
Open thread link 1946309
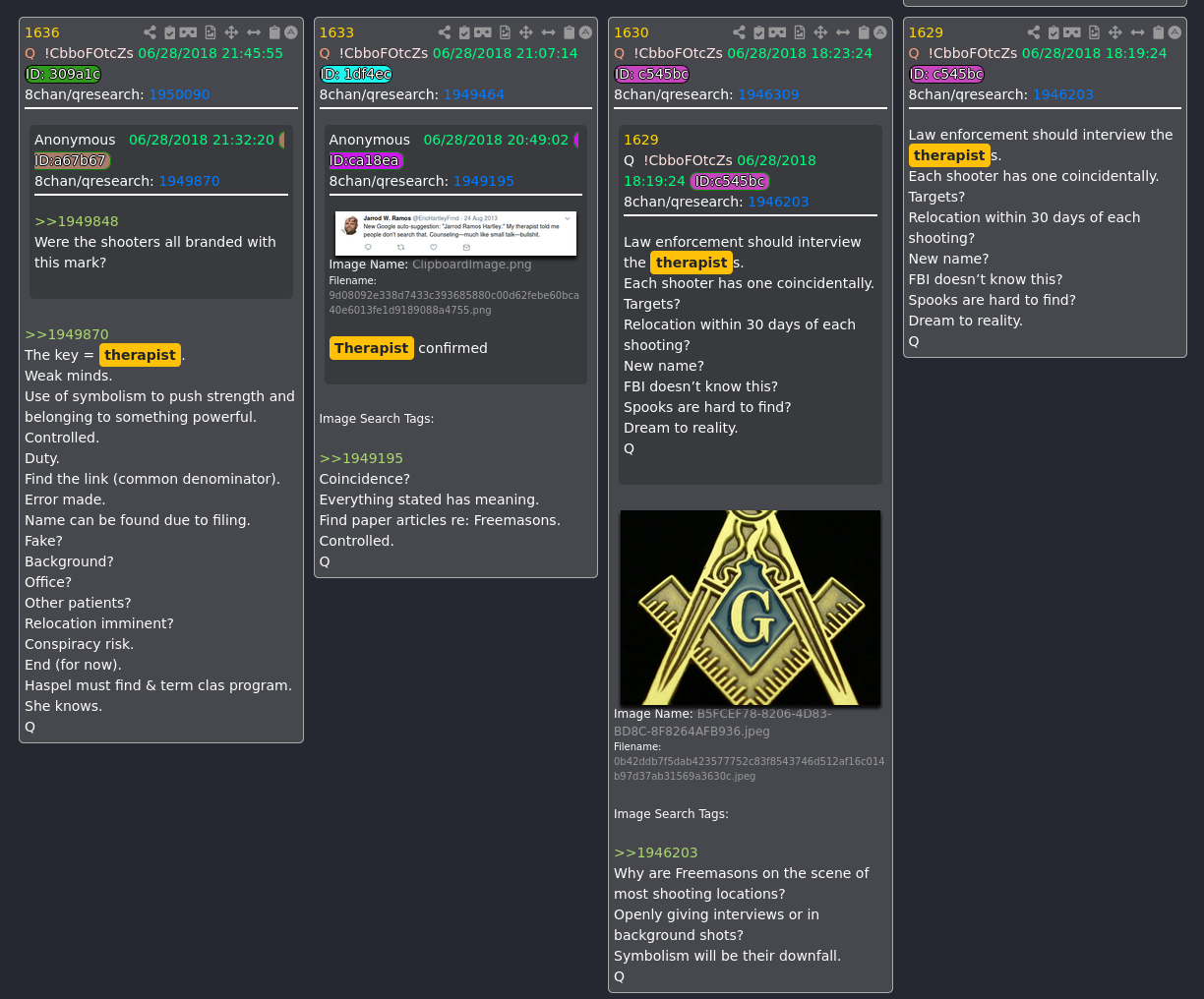tap(768, 94)
